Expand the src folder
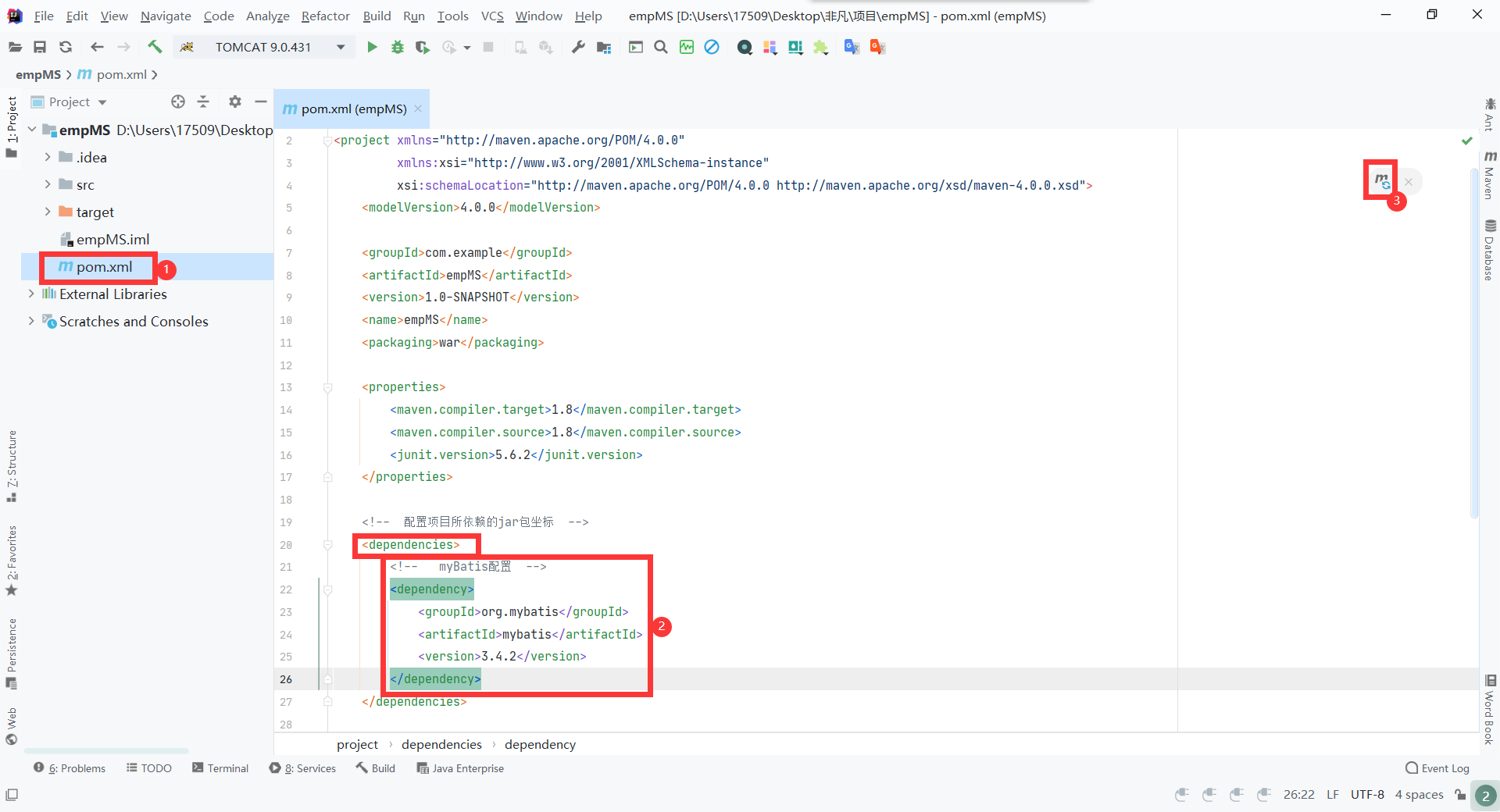Image resolution: width=1500 pixels, height=812 pixels. pos(48,184)
